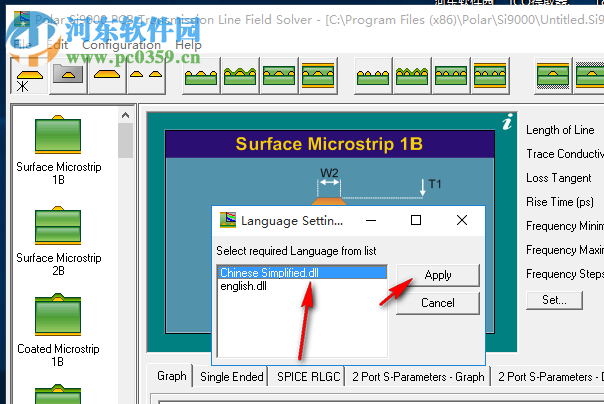Select four-bump structure icon with two orange planes
This screenshot has height=404, width=604.
(490, 75)
